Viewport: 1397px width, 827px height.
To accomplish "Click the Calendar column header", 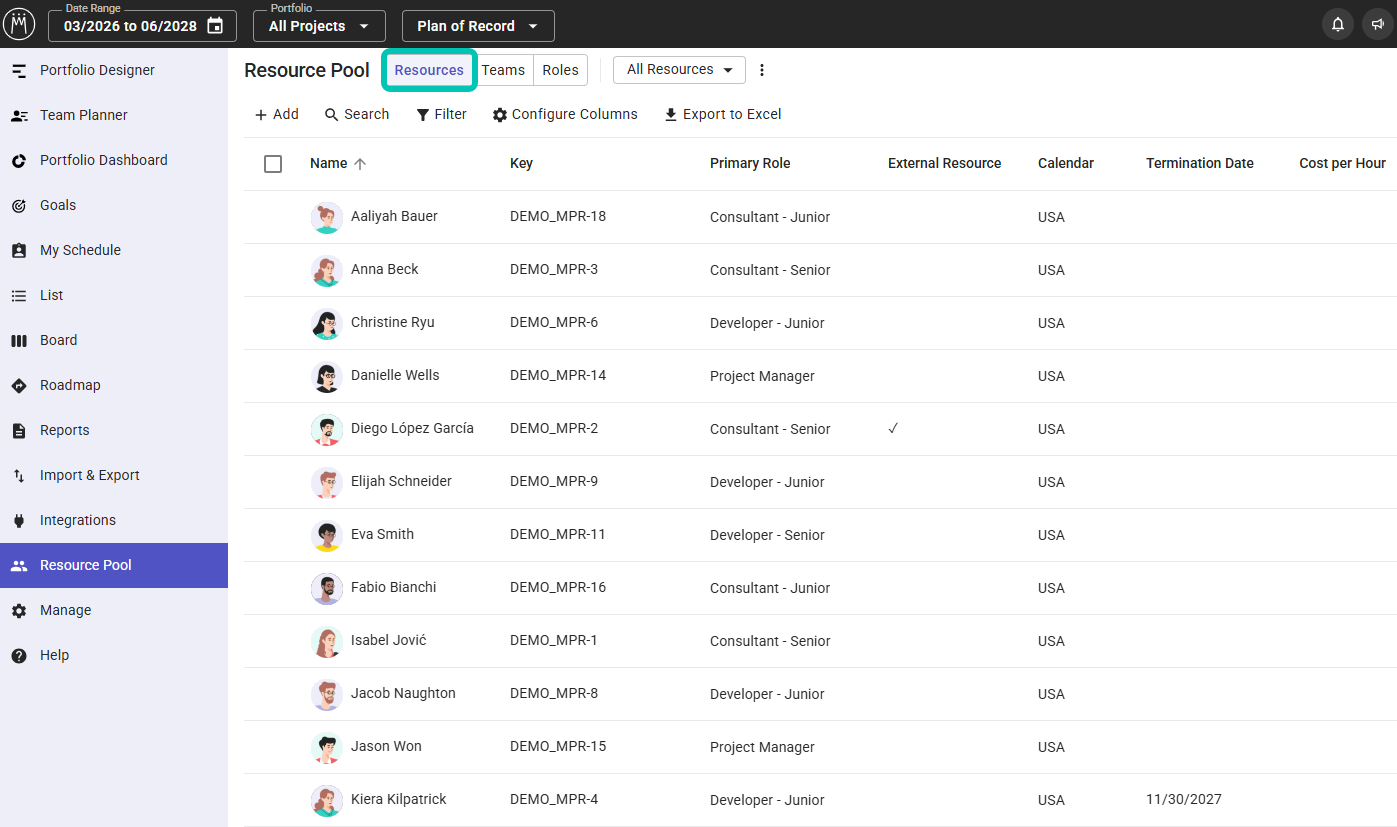I will coord(1066,164).
